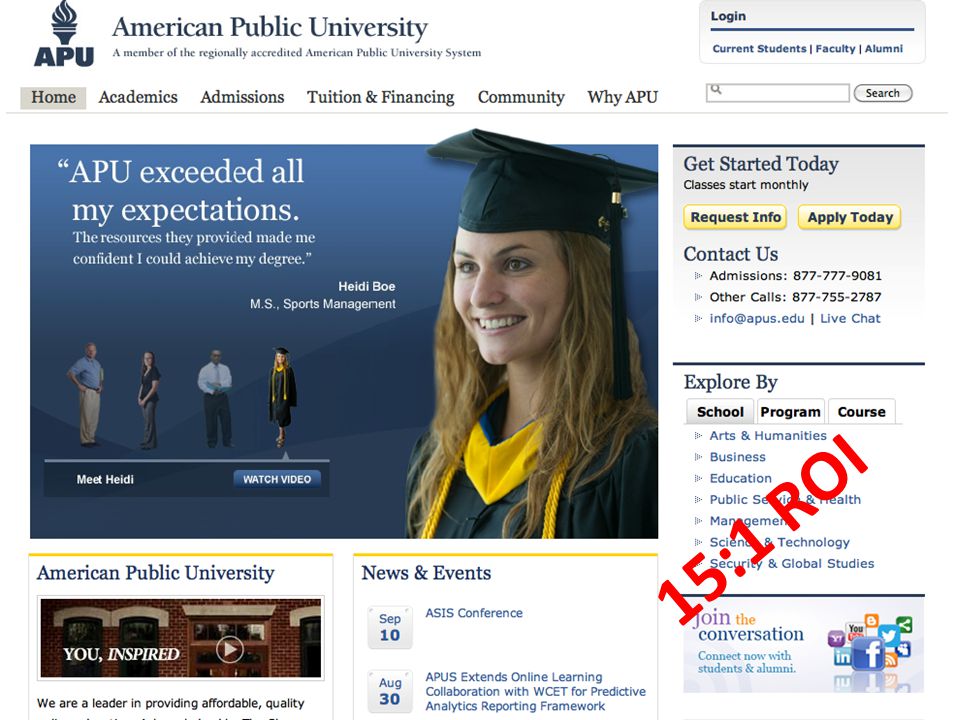Open the Faculty login link
This screenshot has height=720, width=960.
(835, 49)
